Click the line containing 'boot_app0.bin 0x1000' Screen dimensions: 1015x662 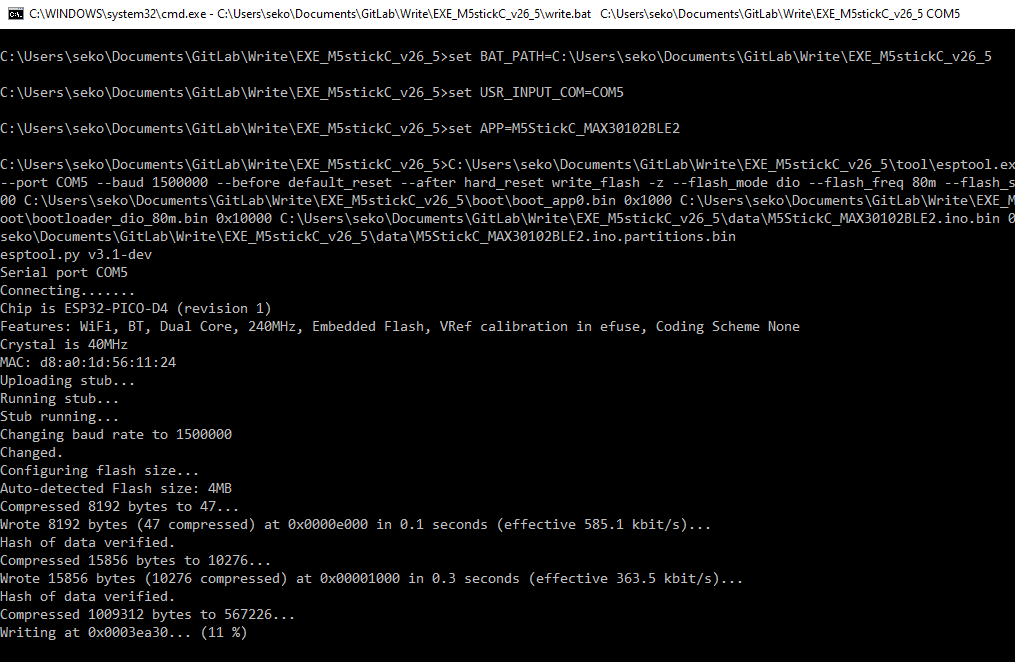[508, 201]
